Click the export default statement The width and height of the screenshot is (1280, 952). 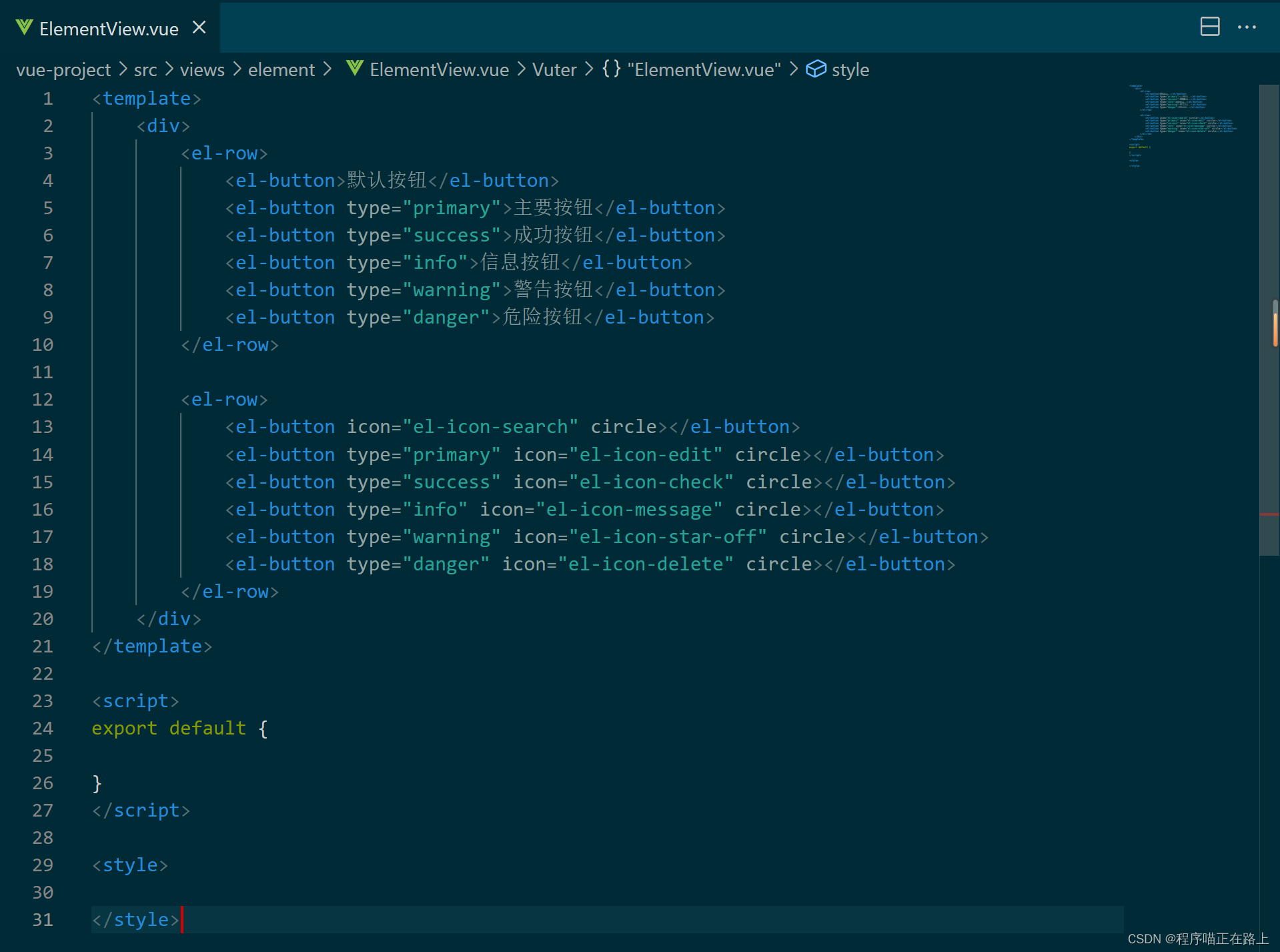169,729
